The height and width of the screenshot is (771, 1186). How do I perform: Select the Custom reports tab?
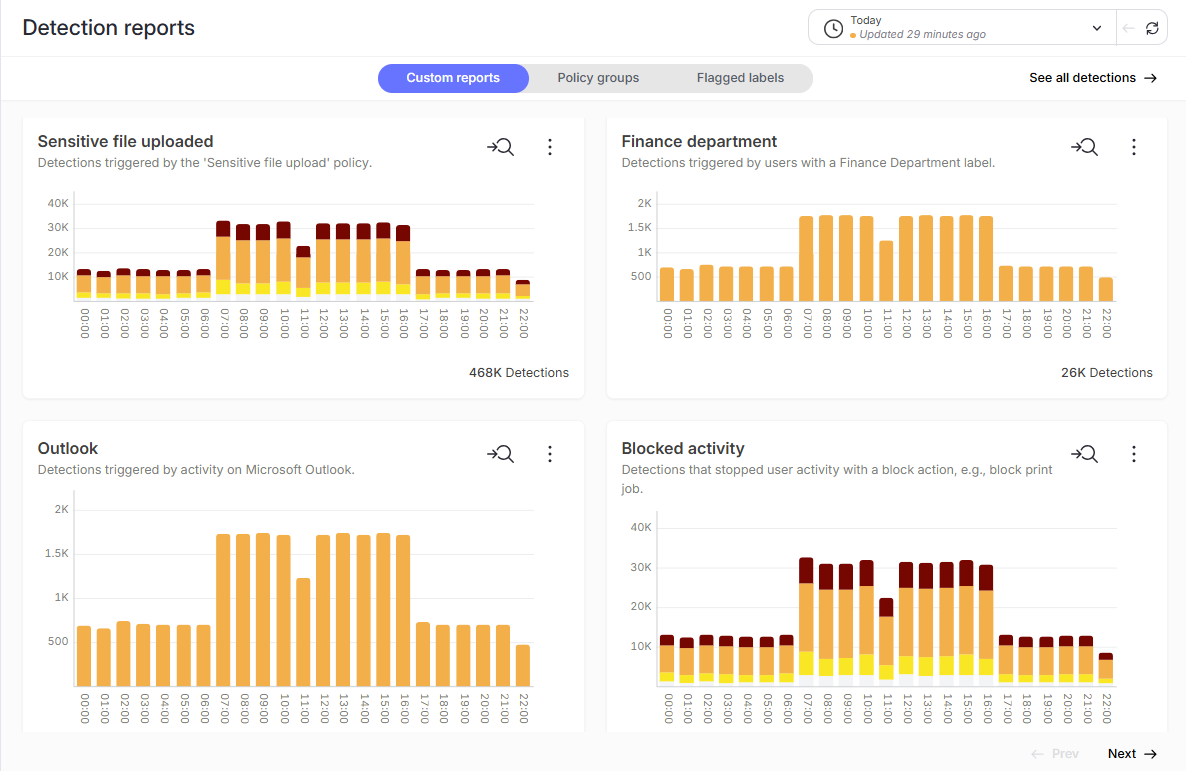(453, 77)
